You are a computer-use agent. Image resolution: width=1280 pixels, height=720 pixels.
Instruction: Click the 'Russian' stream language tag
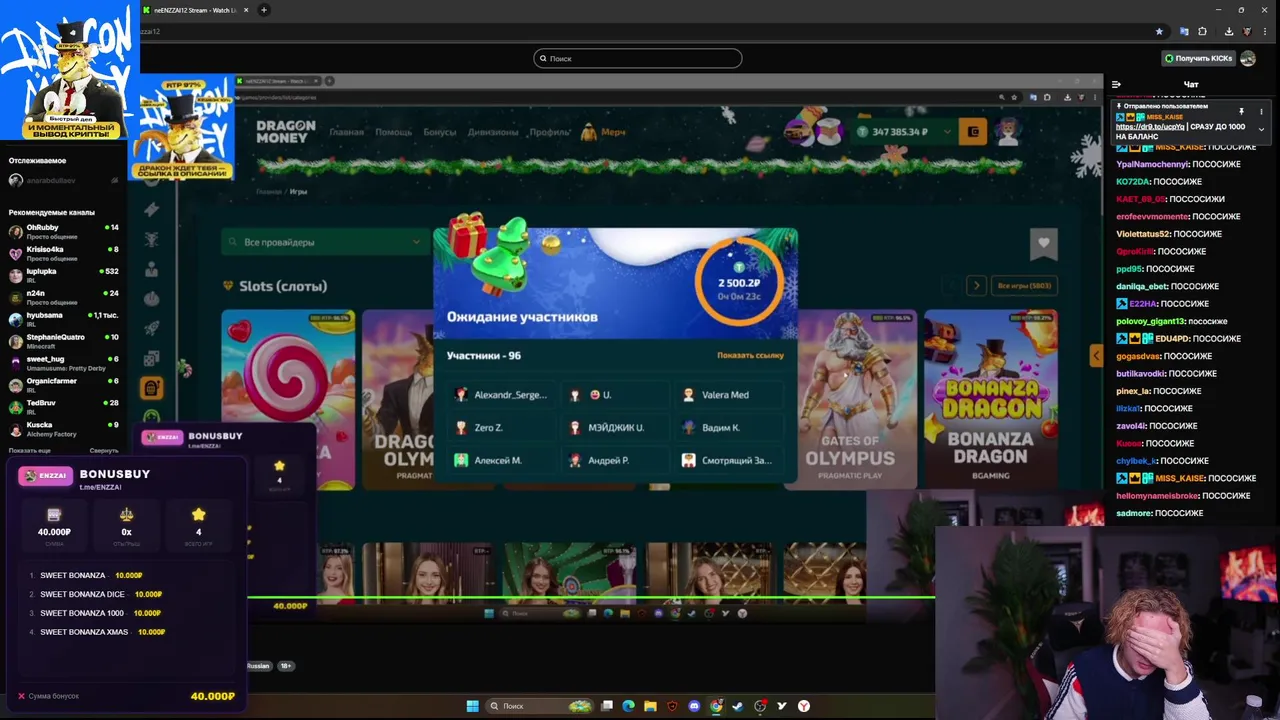click(258, 666)
